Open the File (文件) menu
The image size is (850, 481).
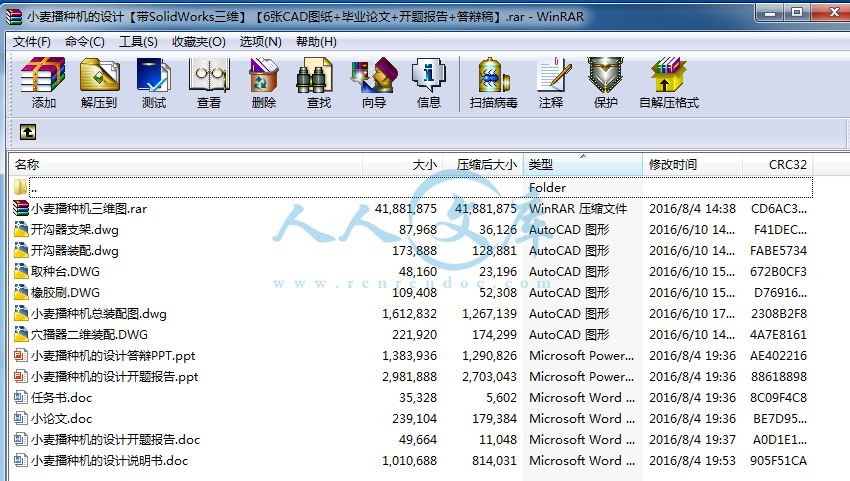(31, 42)
